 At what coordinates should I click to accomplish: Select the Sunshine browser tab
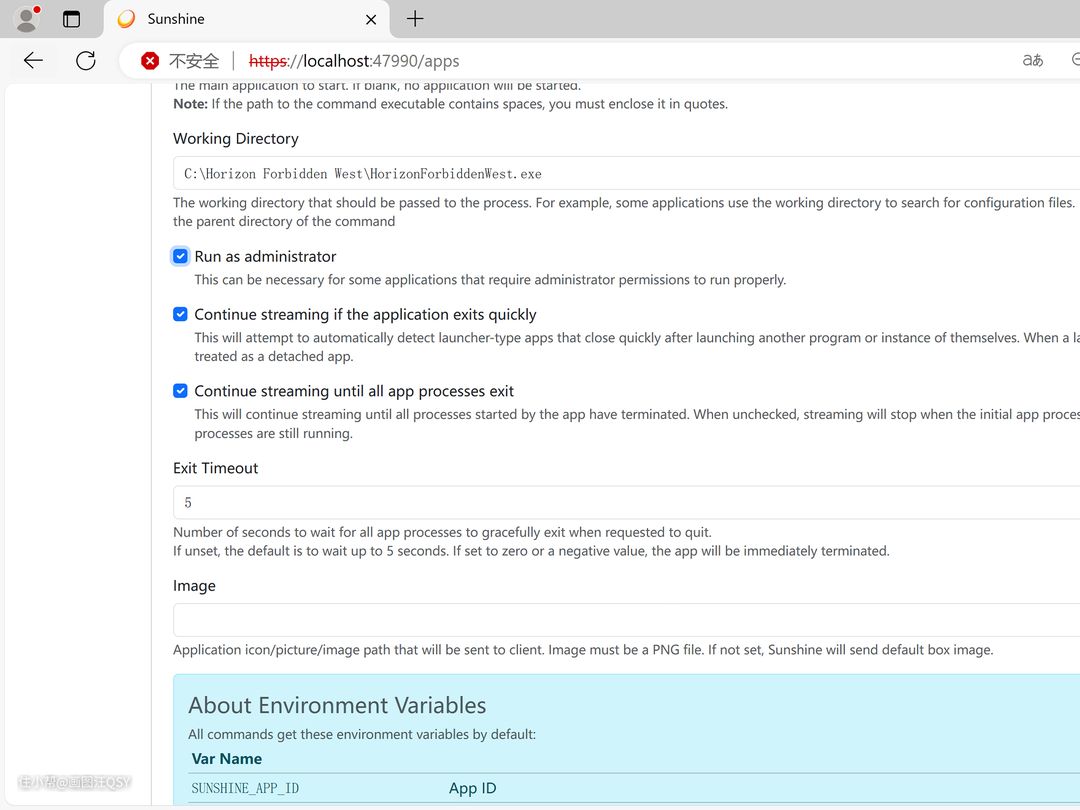(247, 19)
